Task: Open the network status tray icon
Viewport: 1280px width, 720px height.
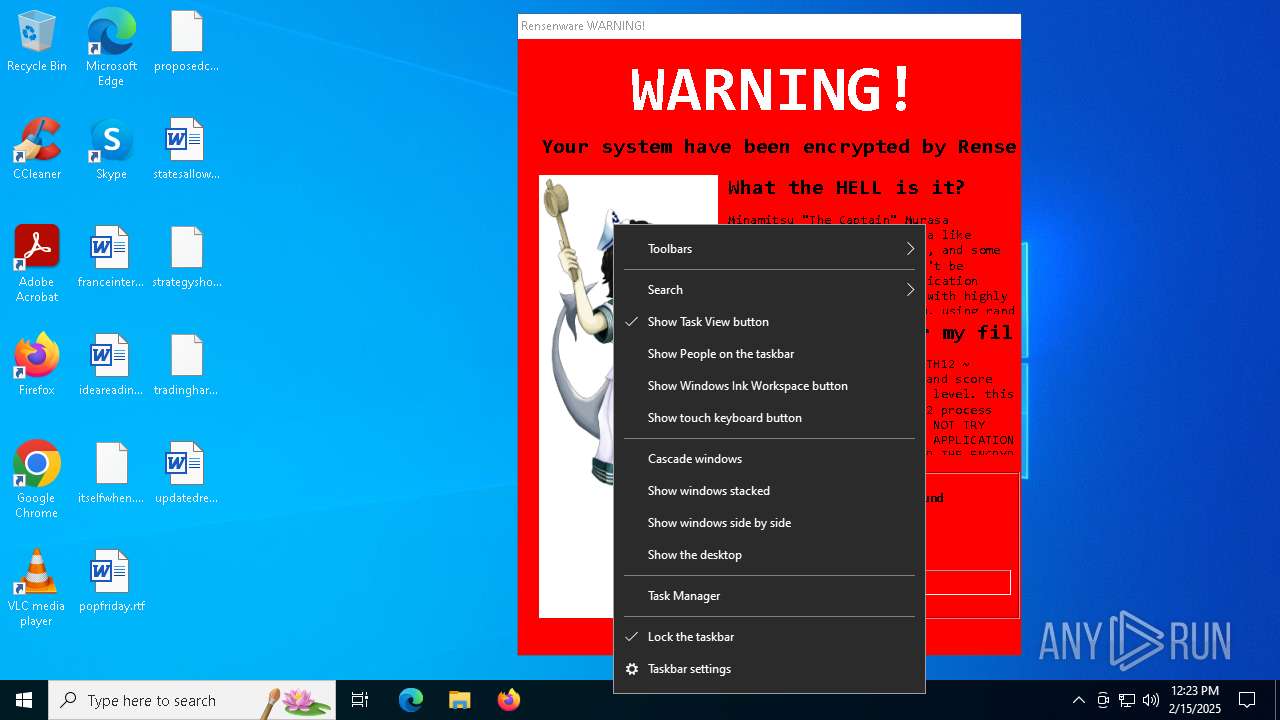Action: click(1127, 700)
